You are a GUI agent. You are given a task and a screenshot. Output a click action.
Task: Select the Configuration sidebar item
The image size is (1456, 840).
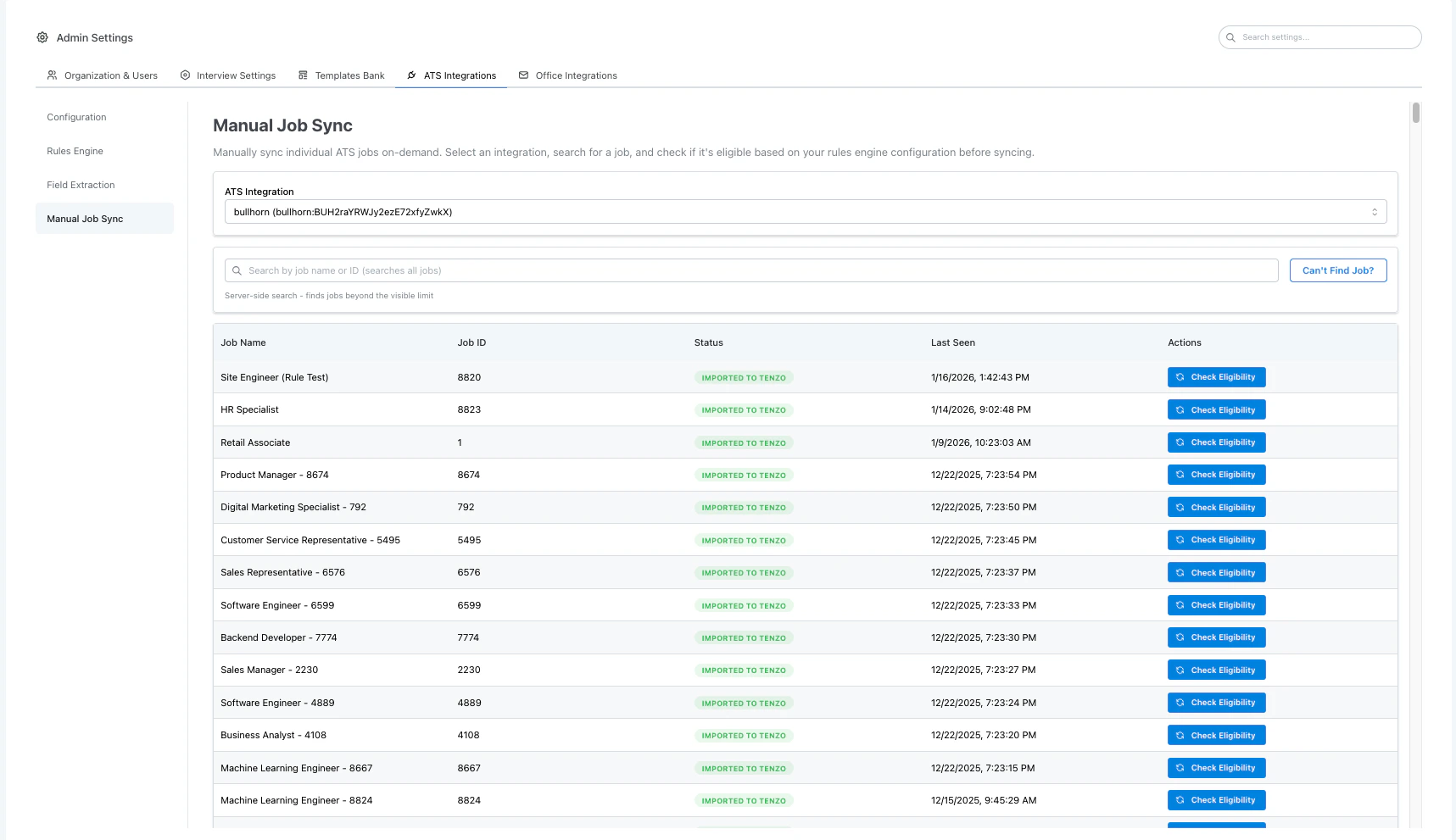[x=76, y=117]
